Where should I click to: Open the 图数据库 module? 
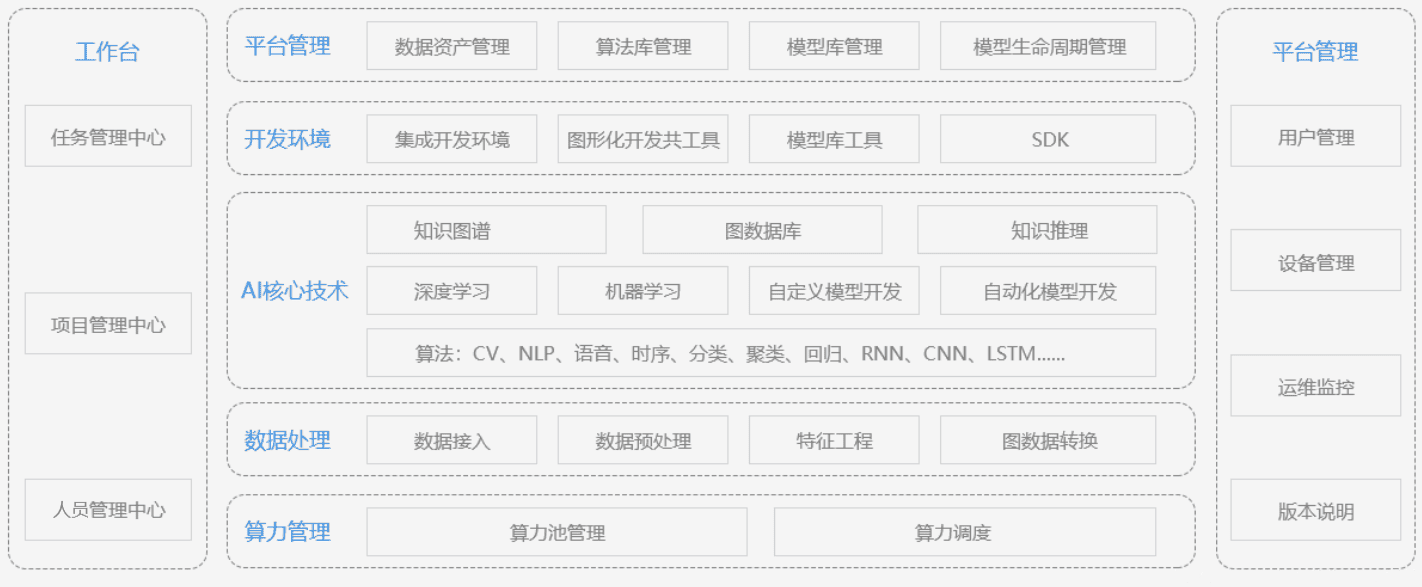click(762, 230)
